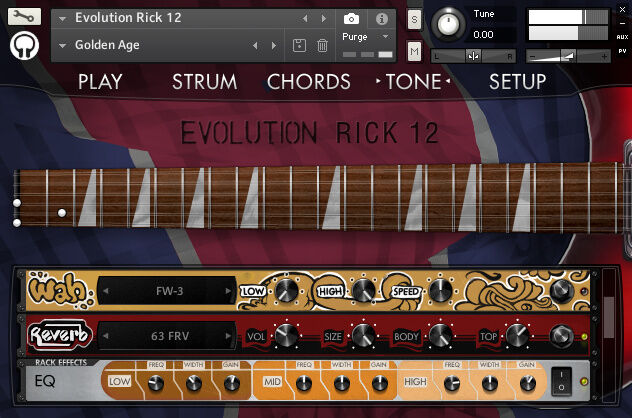This screenshot has width=632, height=418.
Task: Open the FW-3 wah model selector
Action: [167, 291]
